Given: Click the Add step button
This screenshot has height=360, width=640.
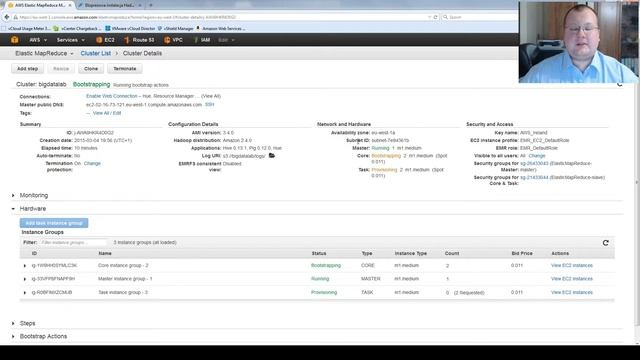Looking at the screenshot, I should click(27, 69).
